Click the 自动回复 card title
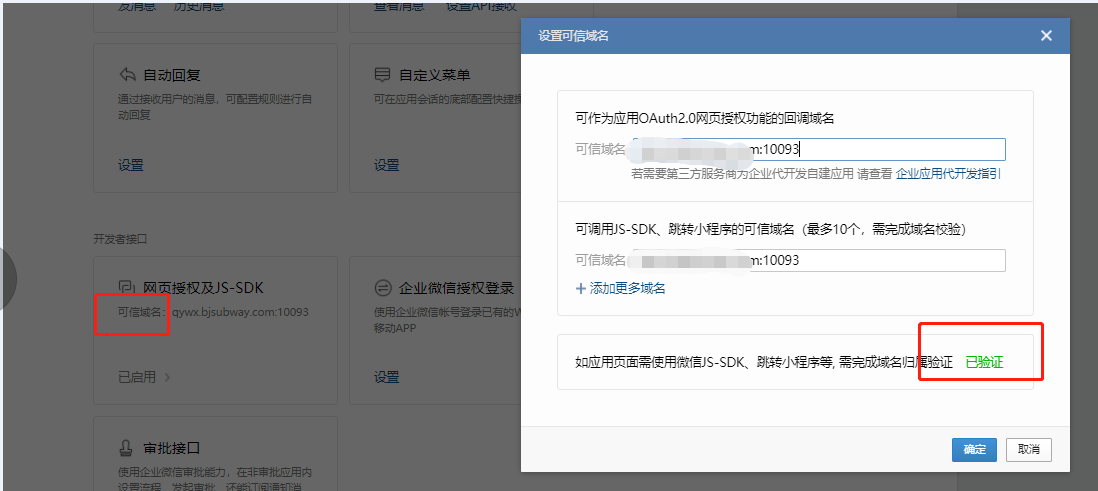This screenshot has height=491, width=1098. point(172,75)
